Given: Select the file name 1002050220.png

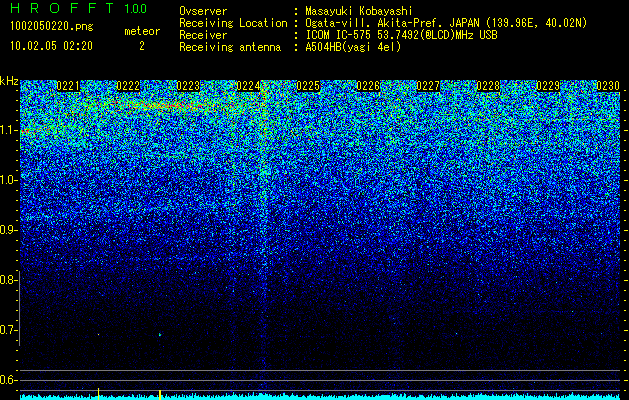Looking at the screenshot, I should coord(52,26).
